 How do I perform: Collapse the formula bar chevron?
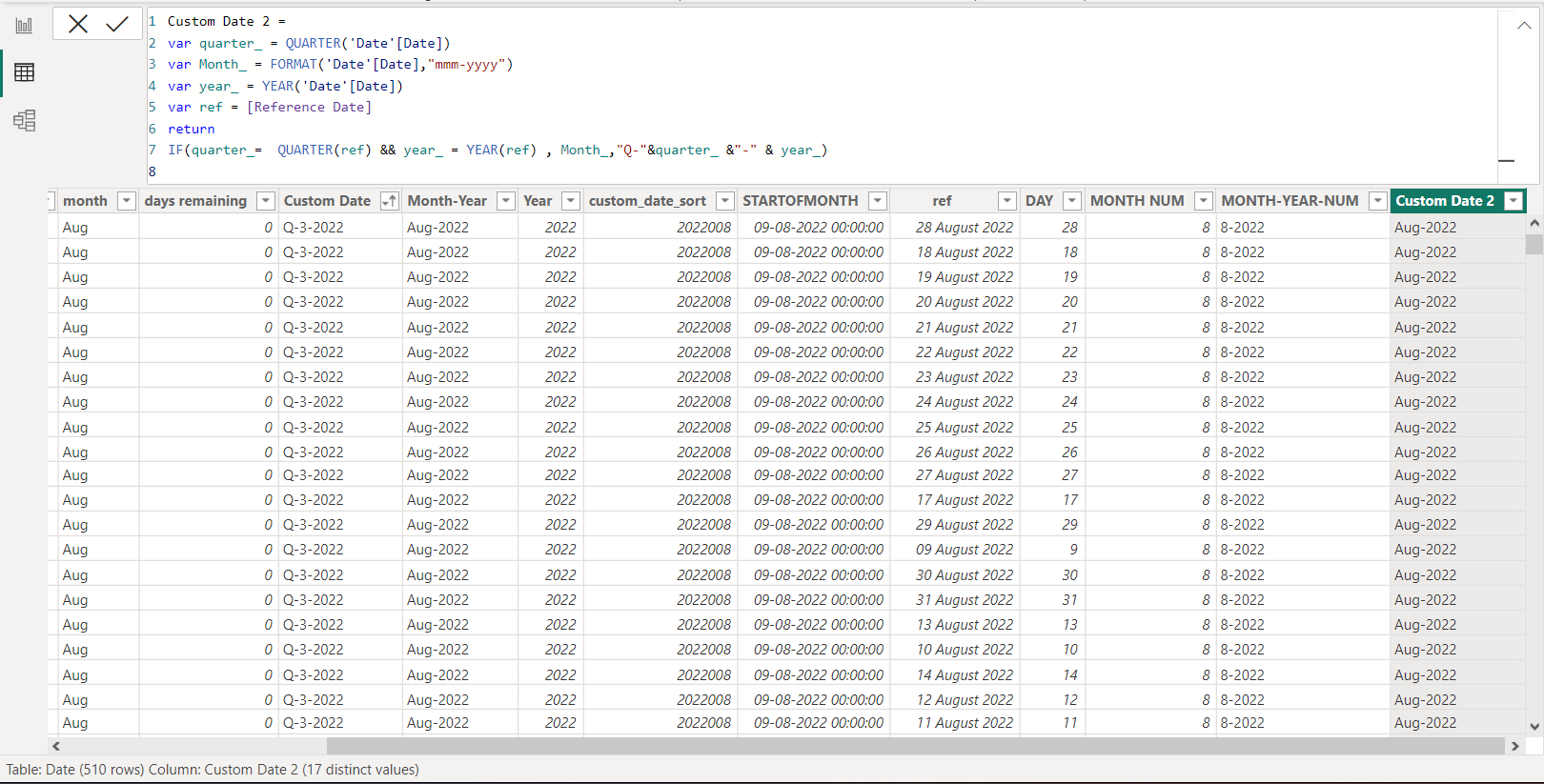click(x=1524, y=26)
